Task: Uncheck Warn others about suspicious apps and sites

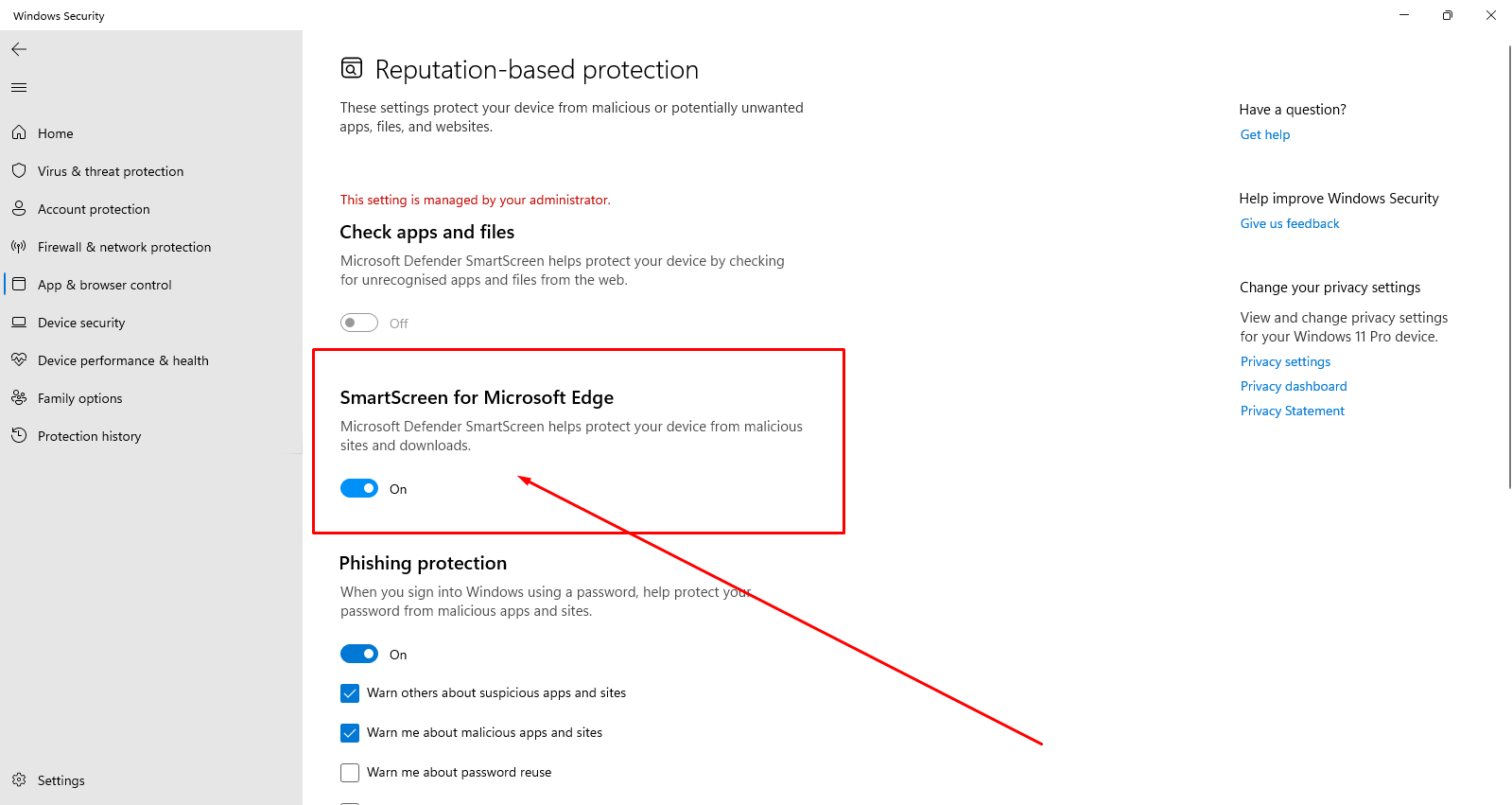Action: (x=350, y=693)
